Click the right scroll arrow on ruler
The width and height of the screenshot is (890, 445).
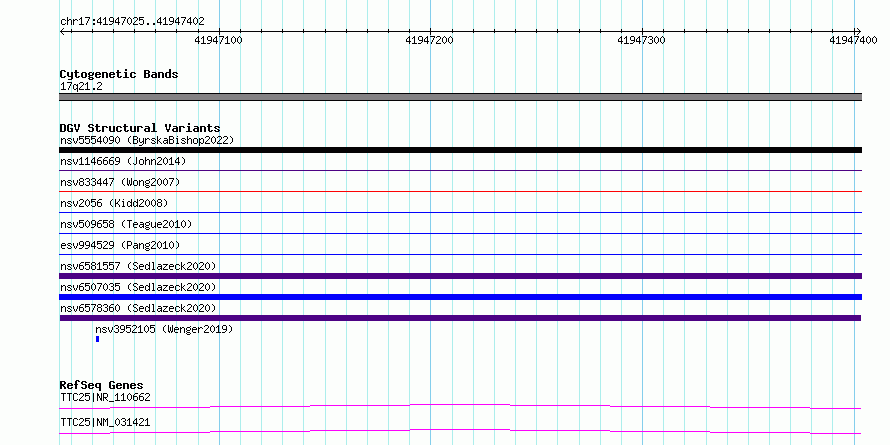coord(858,31)
